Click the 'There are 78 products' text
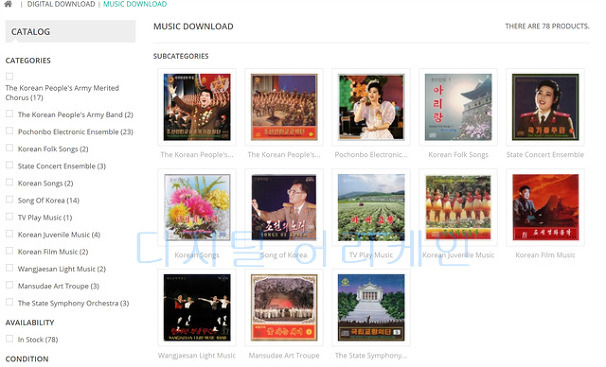 (547, 26)
